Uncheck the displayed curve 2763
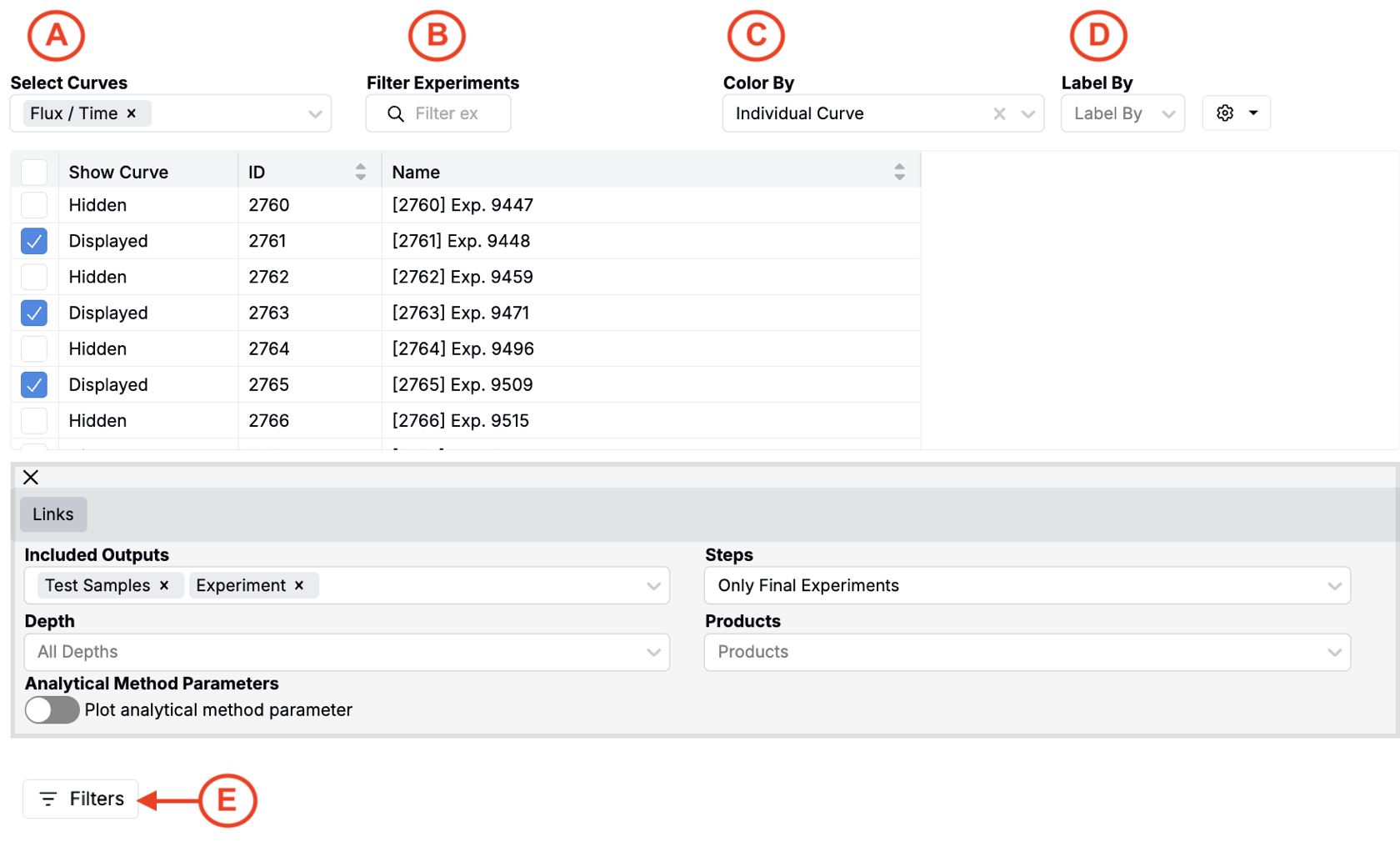The height and width of the screenshot is (867, 1400). click(34, 313)
